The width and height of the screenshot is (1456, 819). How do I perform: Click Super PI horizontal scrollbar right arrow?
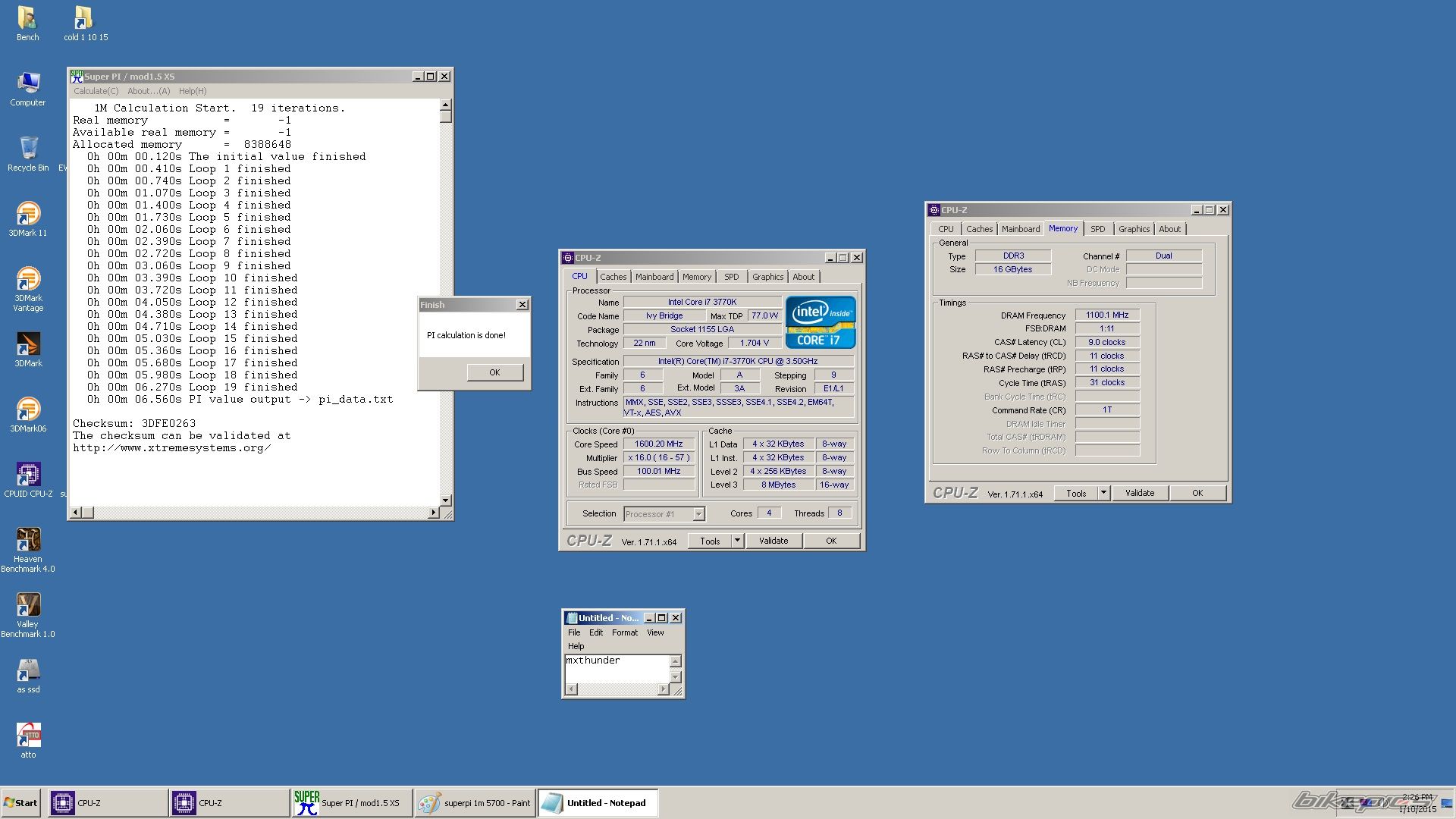(434, 513)
